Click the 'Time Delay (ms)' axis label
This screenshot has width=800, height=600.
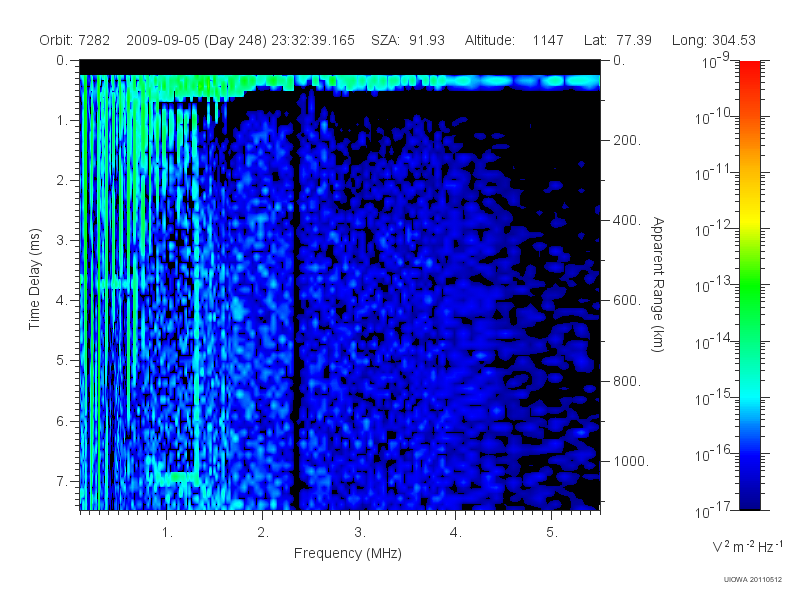click(x=34, y=279)
